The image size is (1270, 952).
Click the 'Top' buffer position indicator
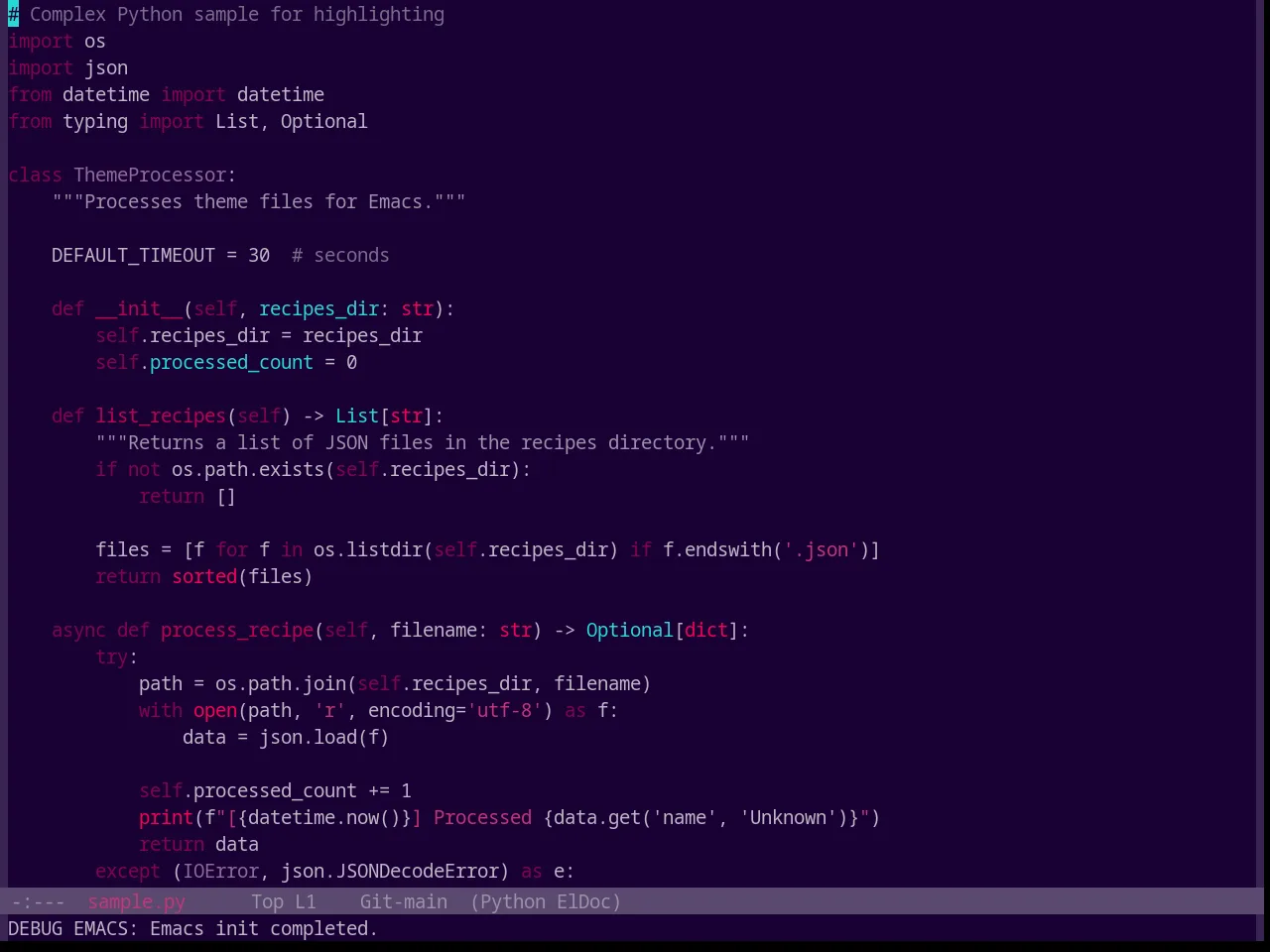[267, 901]
